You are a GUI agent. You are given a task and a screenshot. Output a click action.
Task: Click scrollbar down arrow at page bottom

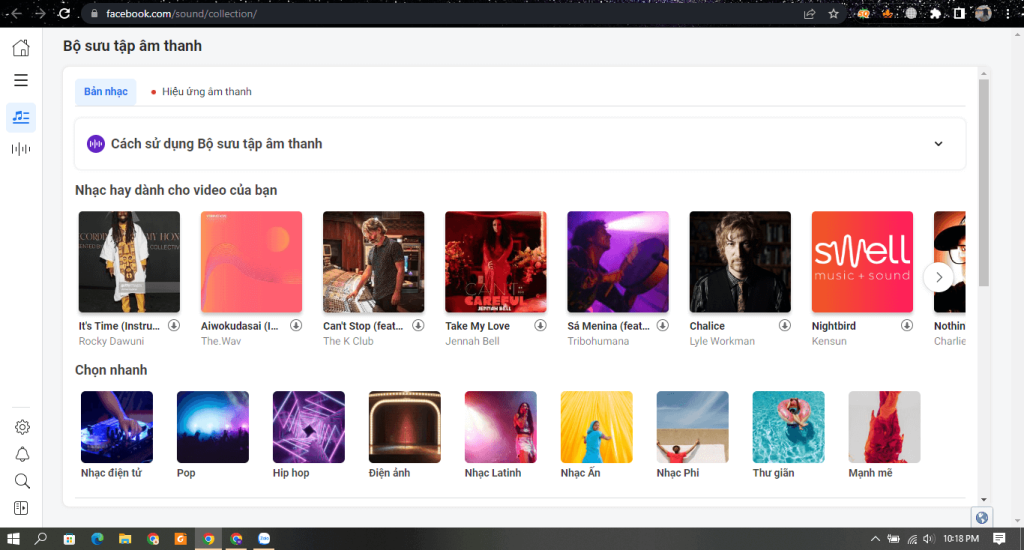point(983,499)
